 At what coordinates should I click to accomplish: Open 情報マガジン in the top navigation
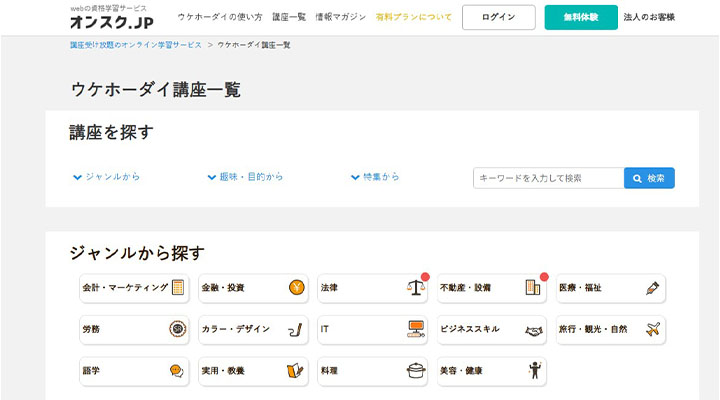pyautogui.click(x=340, y=17)
